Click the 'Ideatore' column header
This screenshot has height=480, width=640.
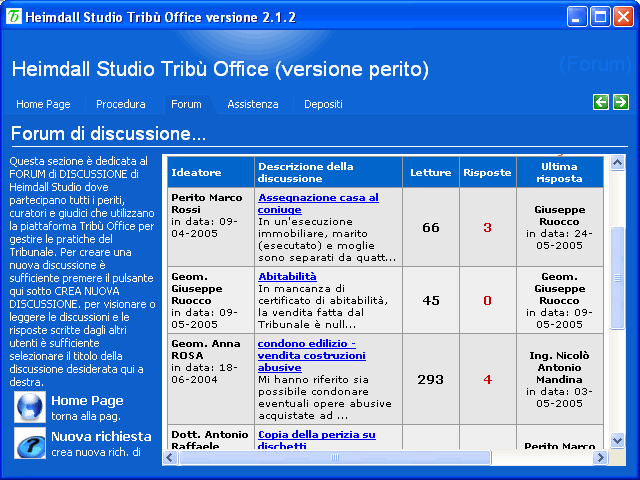[x=211, y=173]
